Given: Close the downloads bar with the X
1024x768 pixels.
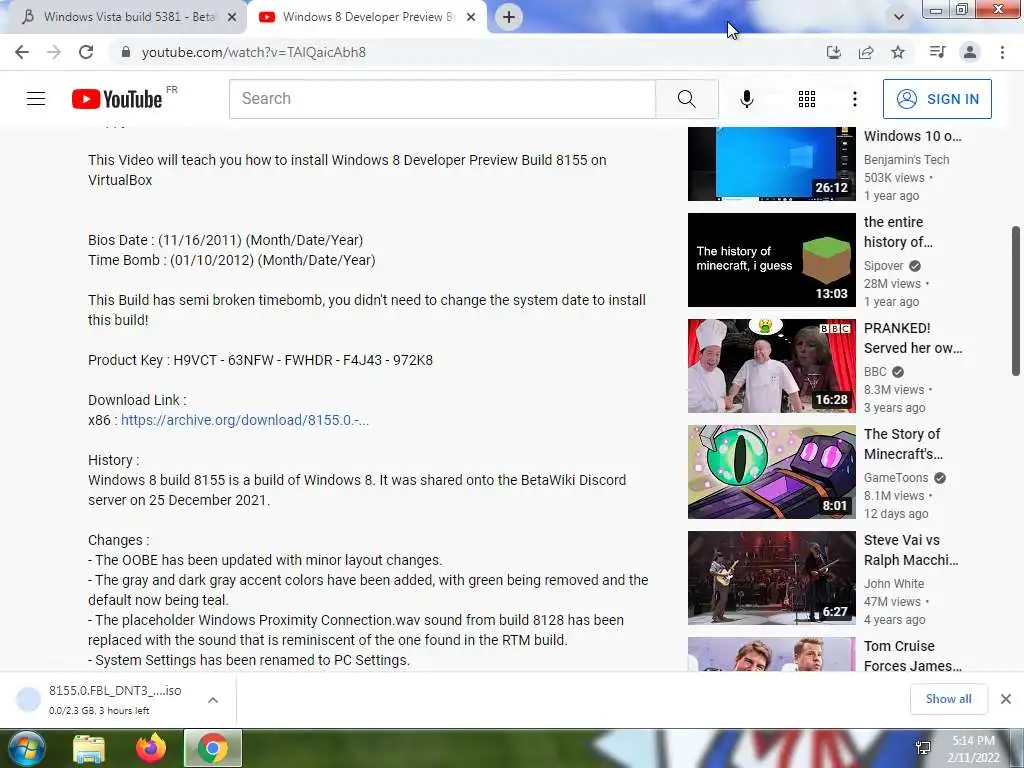Looking at the screenshot, I should point(1006,699).
